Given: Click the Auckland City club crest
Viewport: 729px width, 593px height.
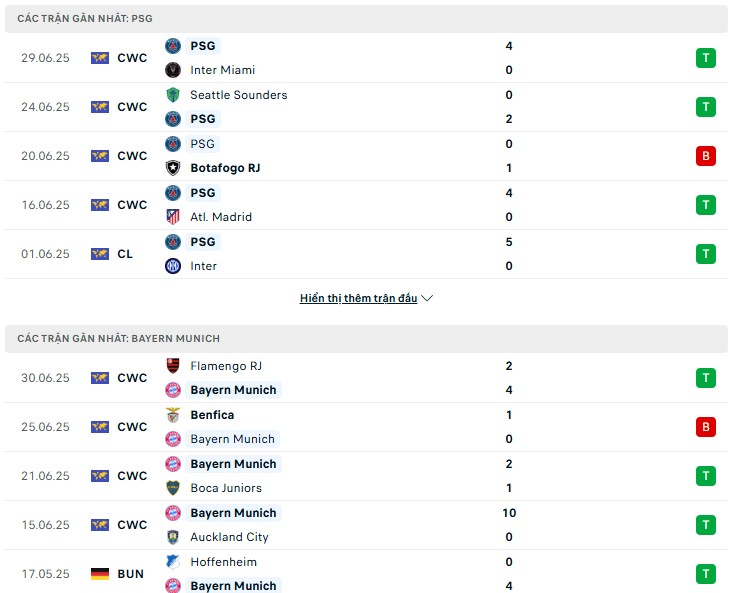Looking at the screenshot, I should point(173,537).
